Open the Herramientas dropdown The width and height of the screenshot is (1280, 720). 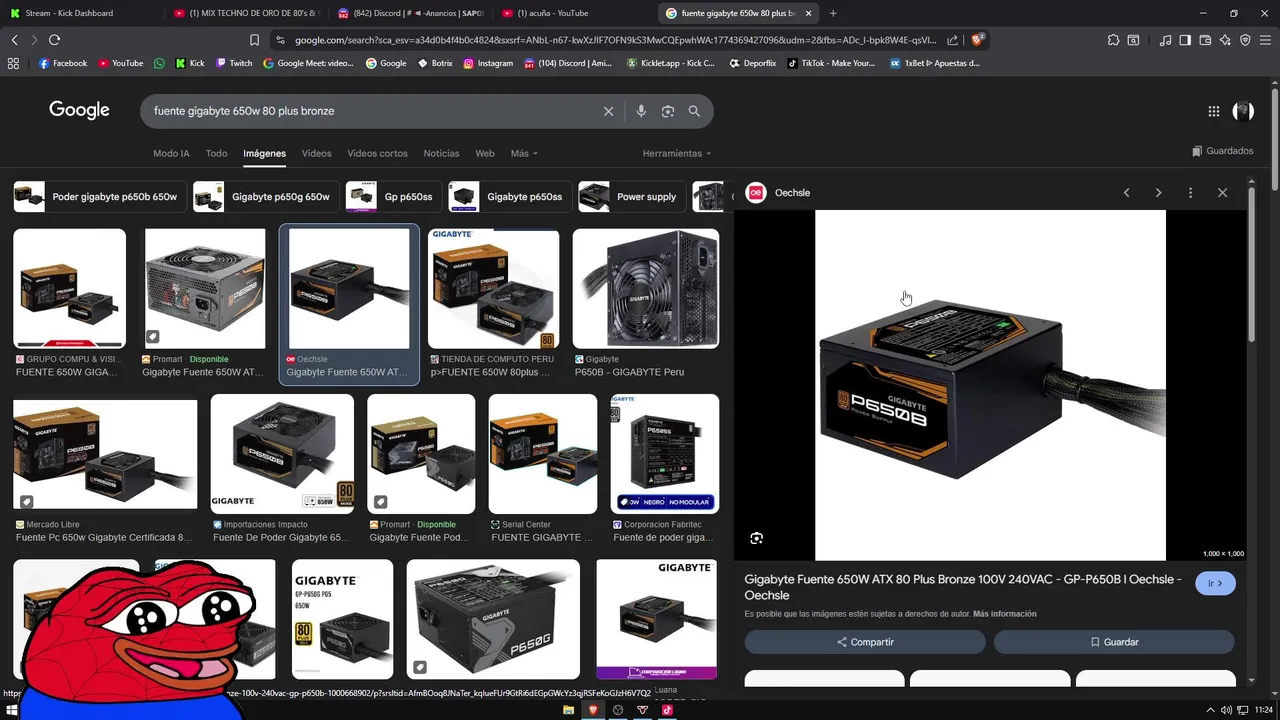click(677, 153)
